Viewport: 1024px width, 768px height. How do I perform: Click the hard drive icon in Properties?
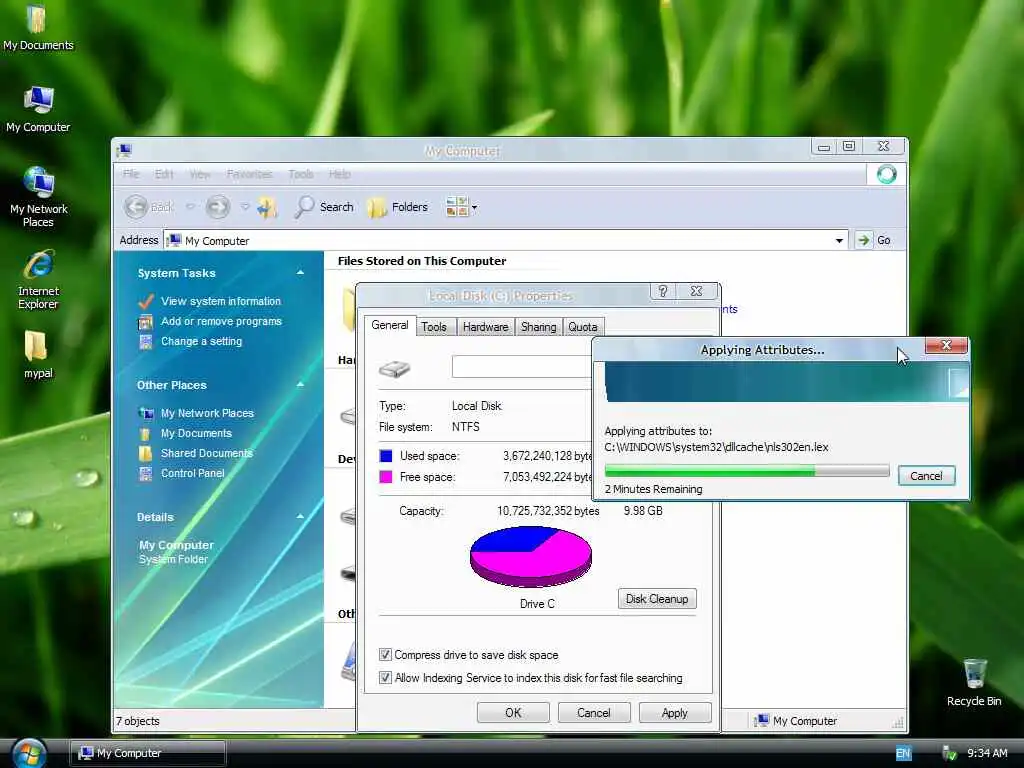pyautogui.click(x=394, y=370)
